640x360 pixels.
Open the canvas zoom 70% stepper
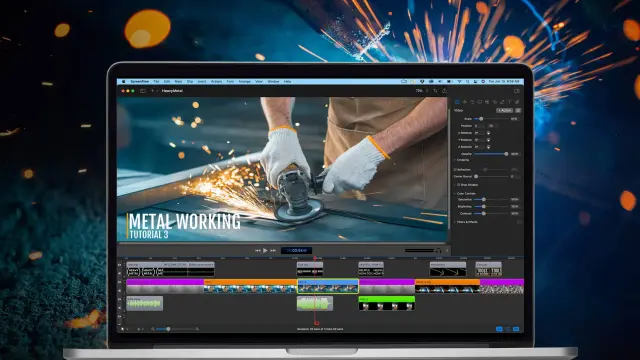pyautogui.click(x=427, y=91)
